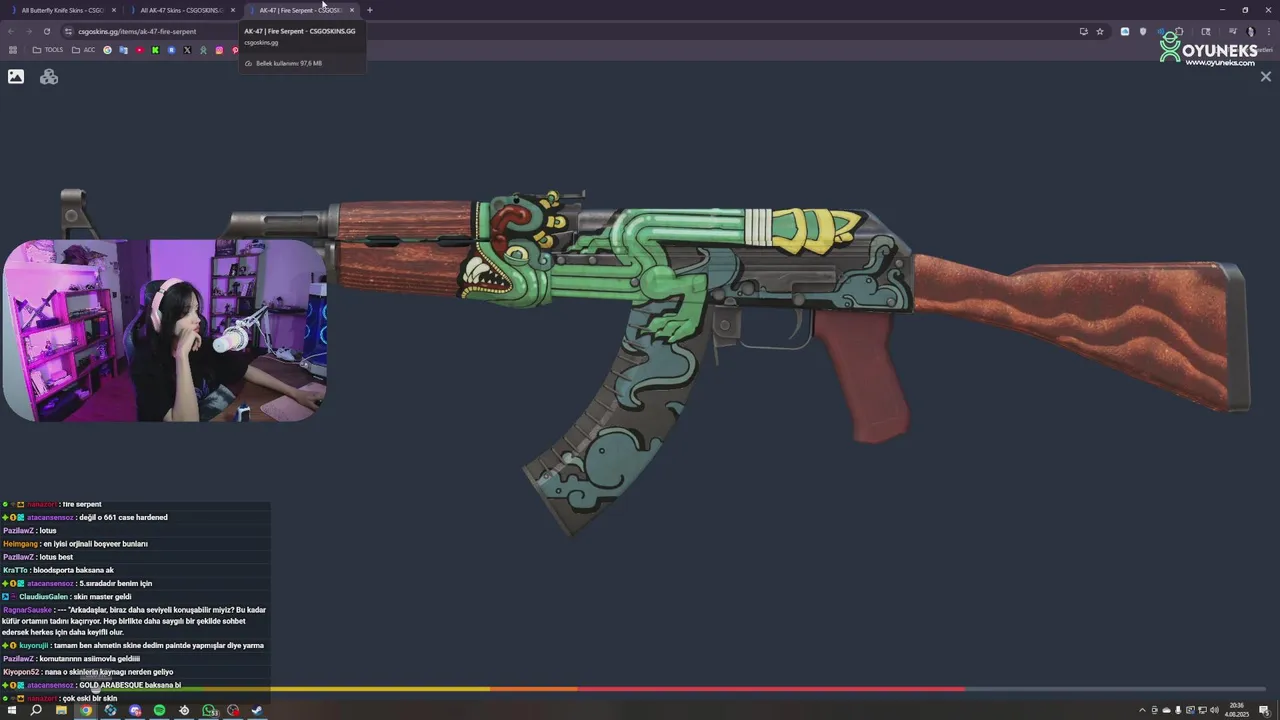Viewport: 1280px width, 720px height.
Task: Click chat message 'skin master geldi'
Action: coord(102,597)
